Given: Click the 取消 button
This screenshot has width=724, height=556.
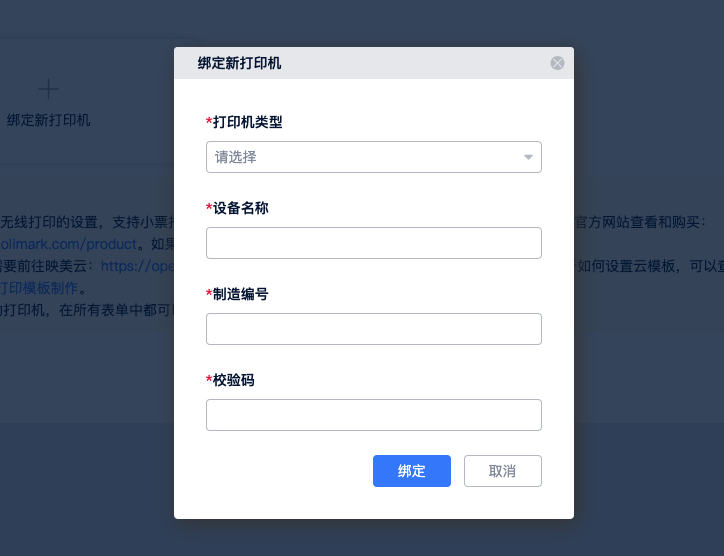Looking at the screenshot, I should coord(502,471).
